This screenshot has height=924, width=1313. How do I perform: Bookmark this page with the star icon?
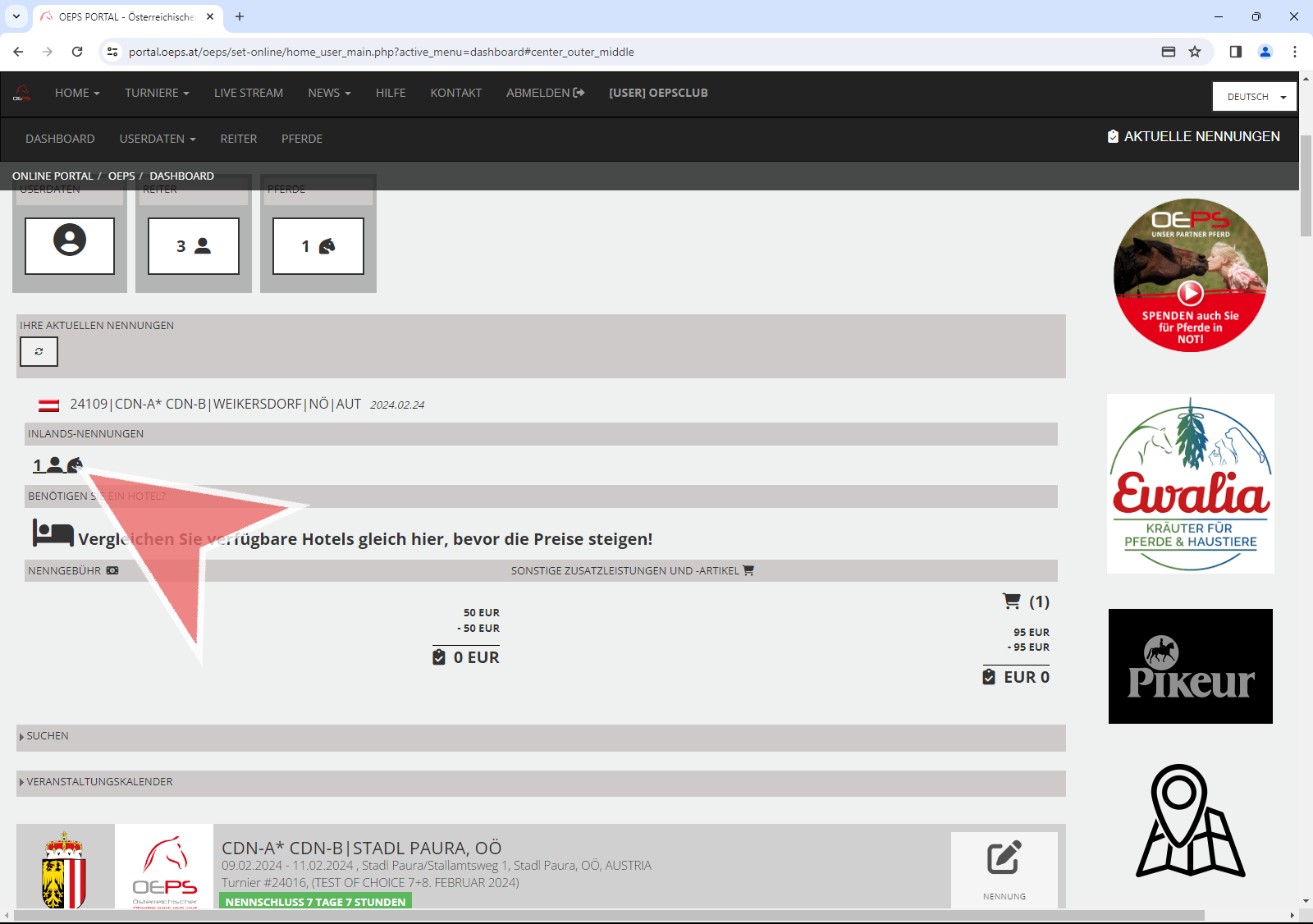coord(1195,52)
